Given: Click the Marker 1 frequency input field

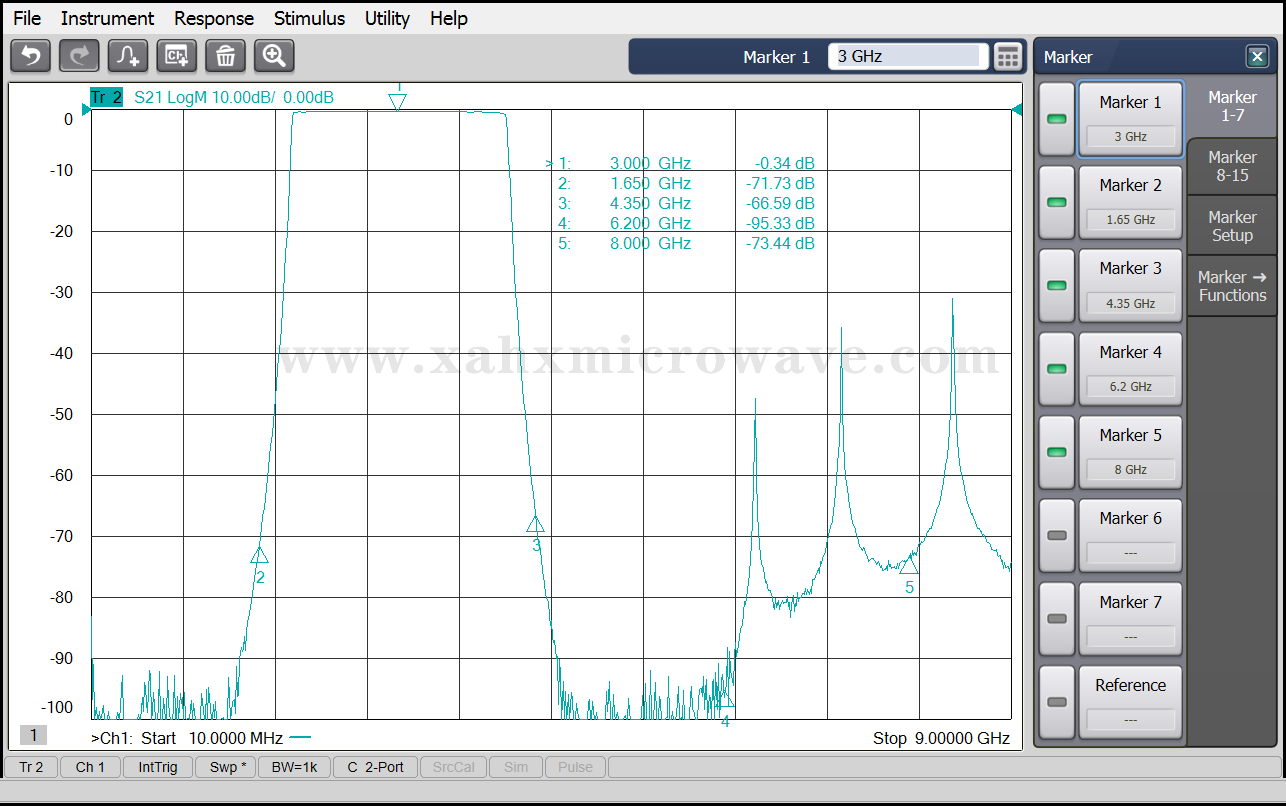Looking at the screenshot, I should click(x=908, y=57).
